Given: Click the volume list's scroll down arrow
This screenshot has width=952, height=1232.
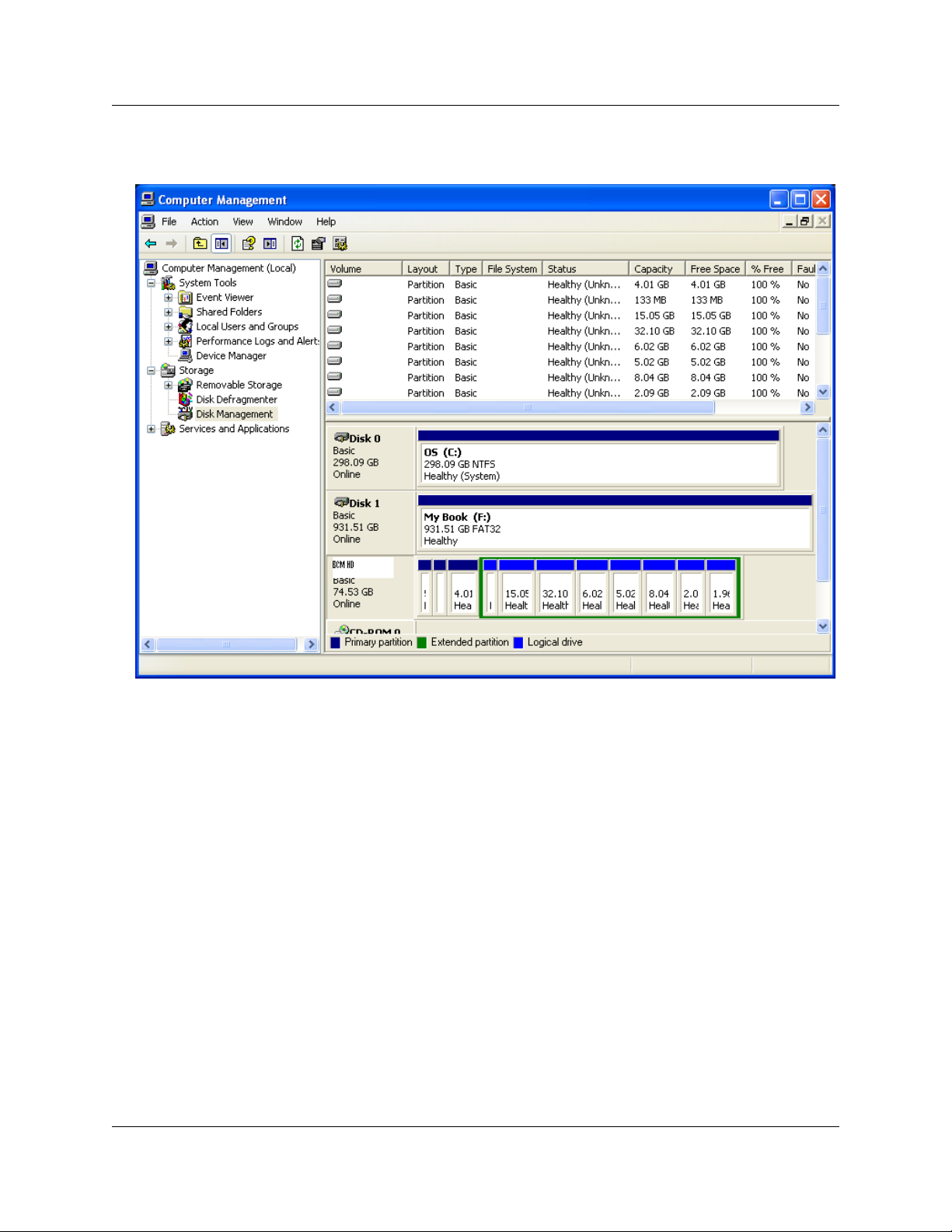Looking at the screenshot, I should 823,393.
